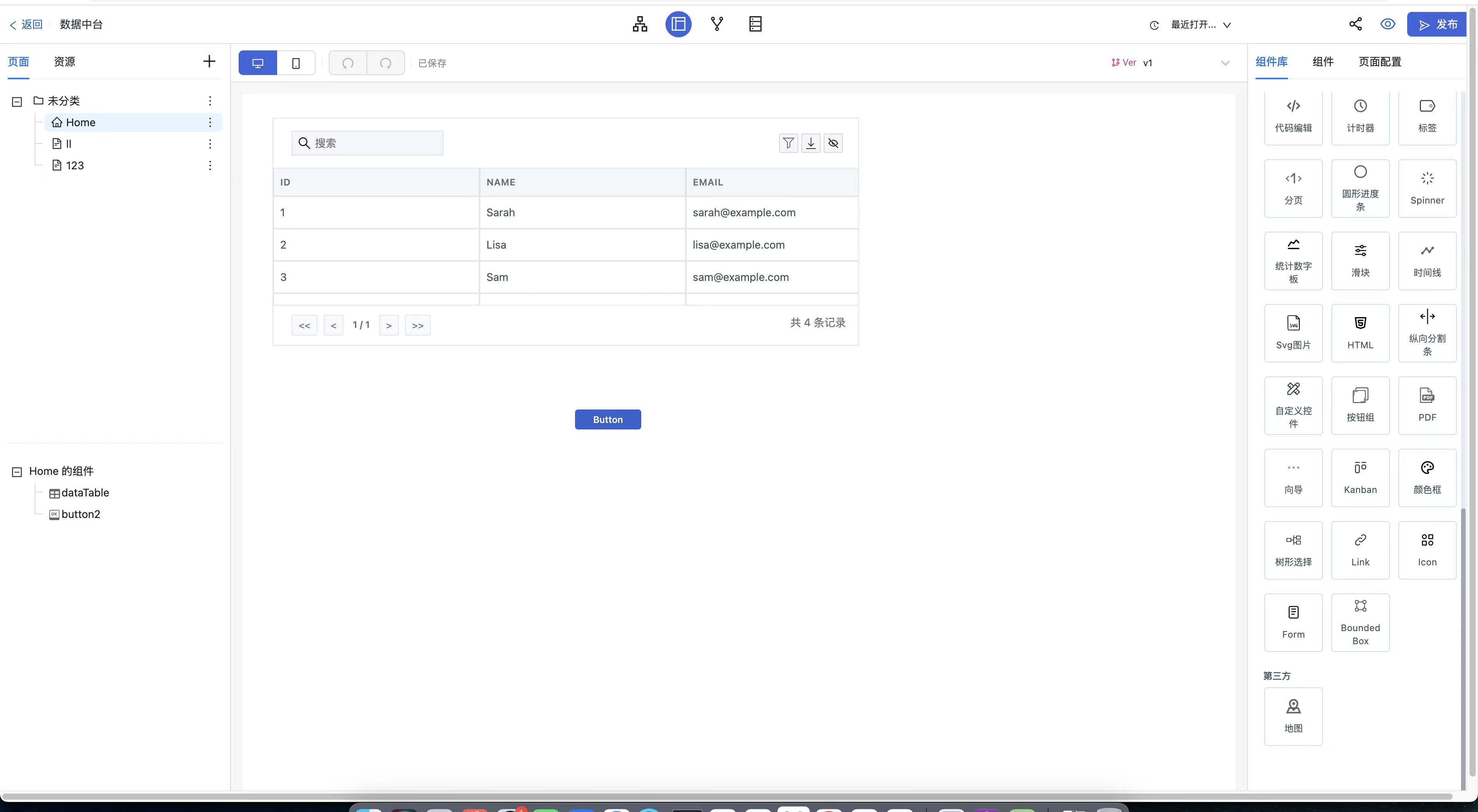Switch to the 页面 tab

(x=18, y=62)
